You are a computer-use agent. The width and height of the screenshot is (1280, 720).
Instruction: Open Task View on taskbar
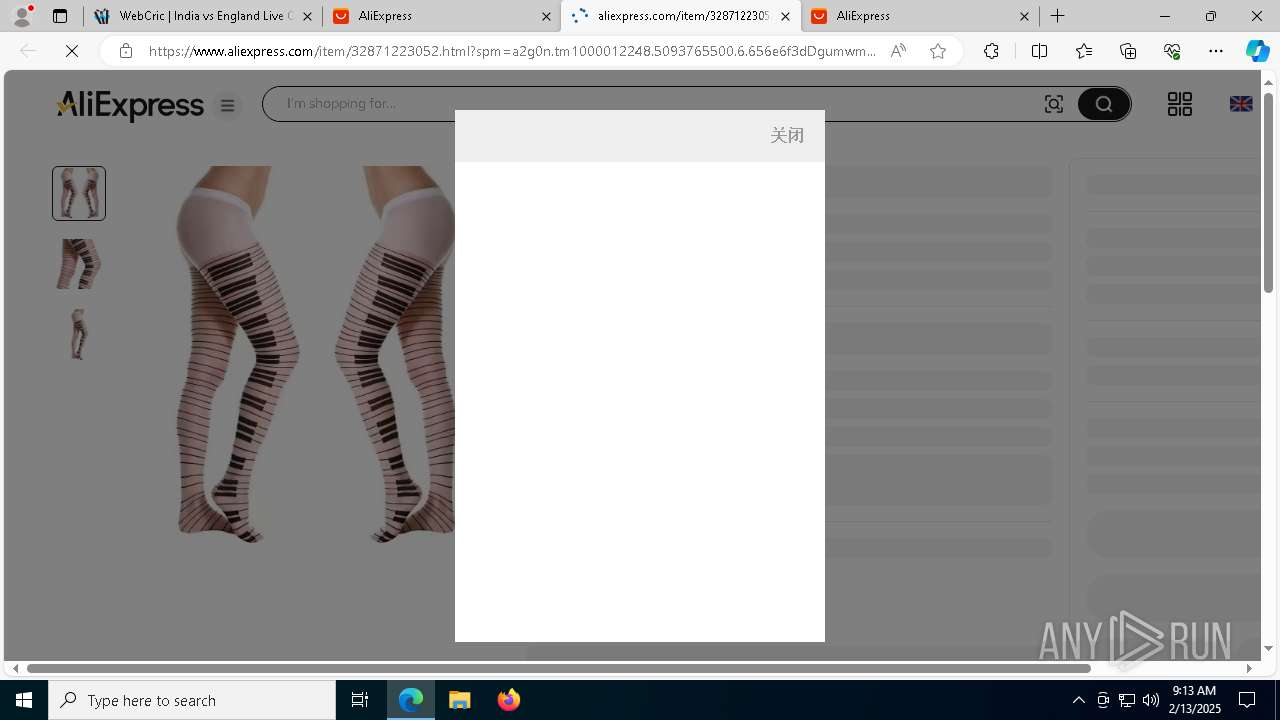(x=360, y=700)
